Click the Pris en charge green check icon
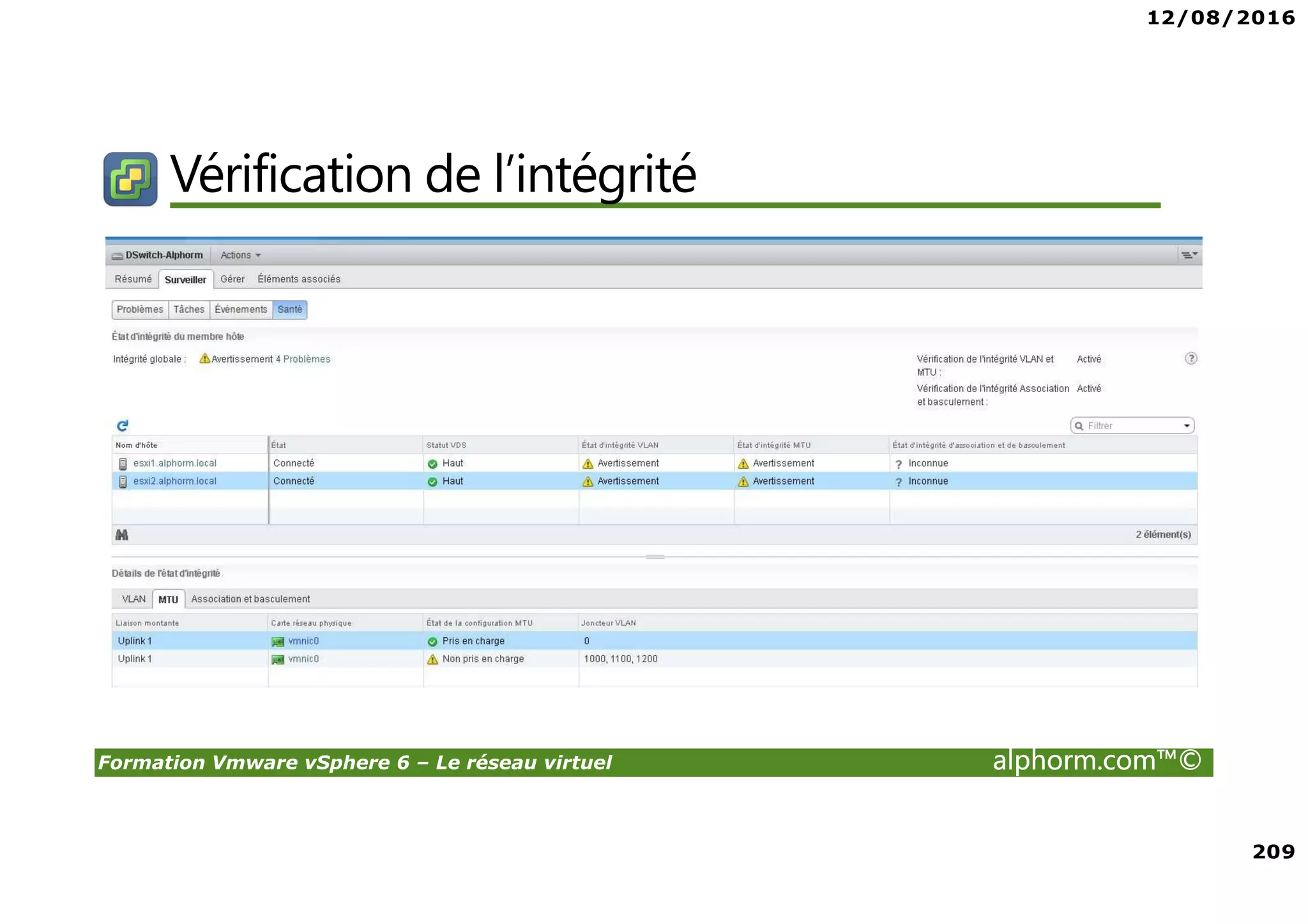 (432, 641)
